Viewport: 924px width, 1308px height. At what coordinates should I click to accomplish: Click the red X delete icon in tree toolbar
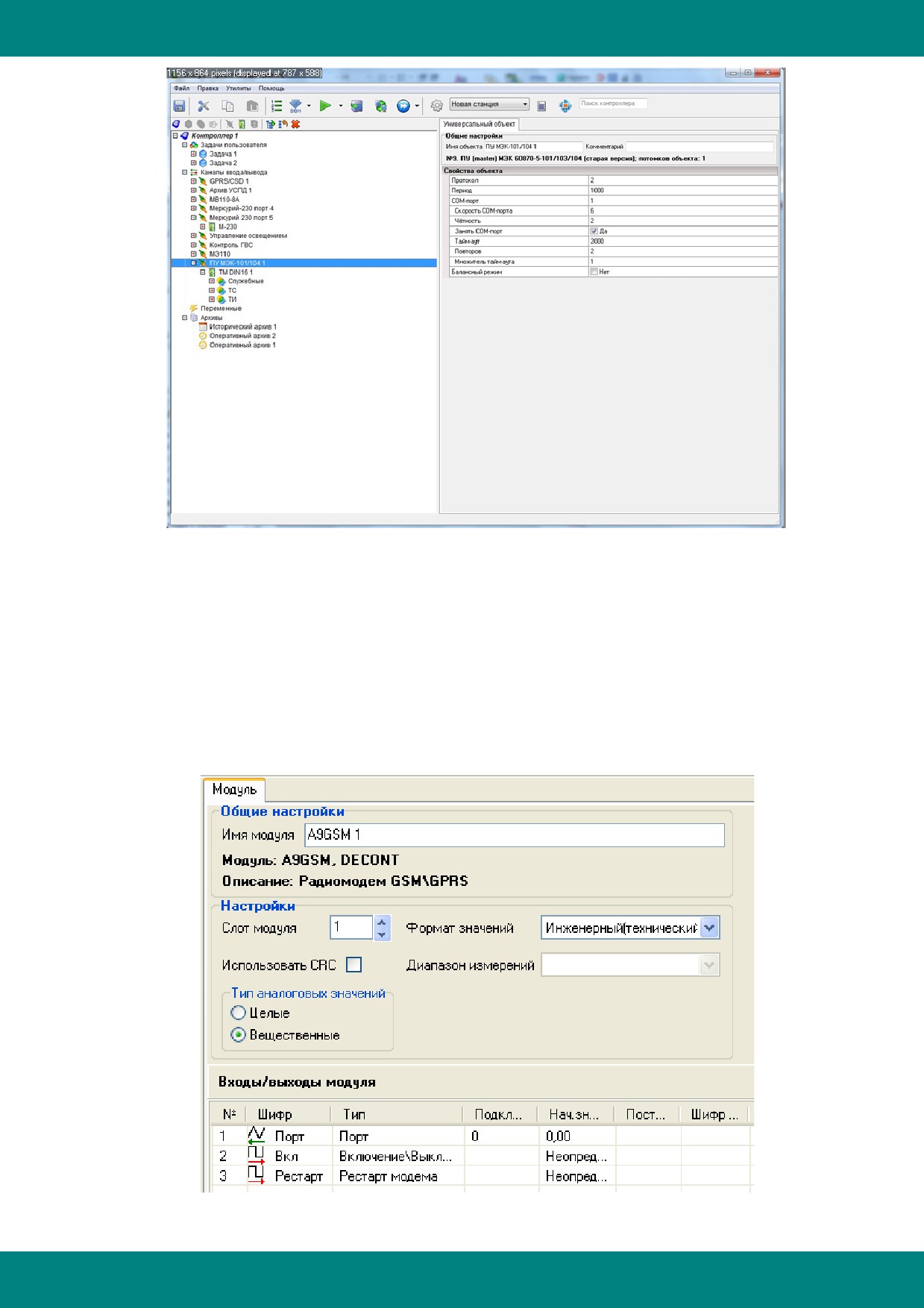coord(295,125)
